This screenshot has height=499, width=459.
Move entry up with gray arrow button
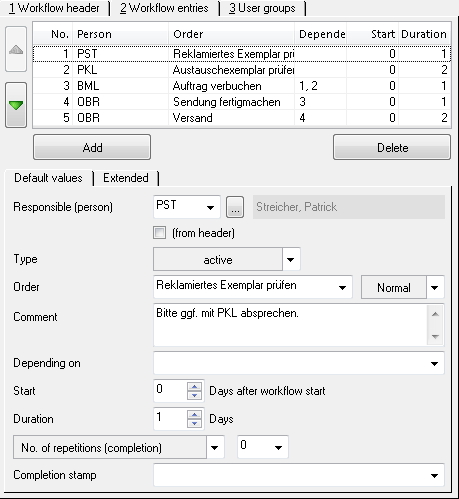pos(16,49)
